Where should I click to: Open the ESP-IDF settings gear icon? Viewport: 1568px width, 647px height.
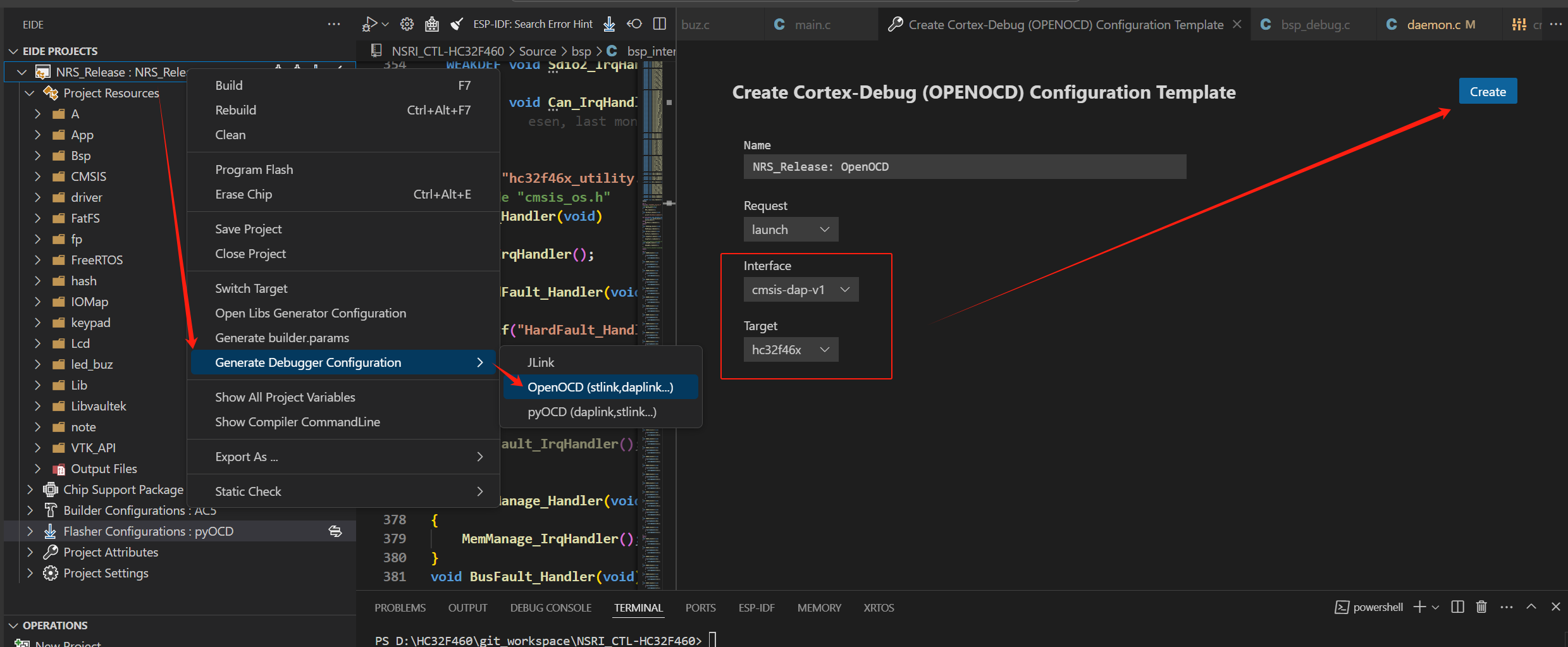407,24
